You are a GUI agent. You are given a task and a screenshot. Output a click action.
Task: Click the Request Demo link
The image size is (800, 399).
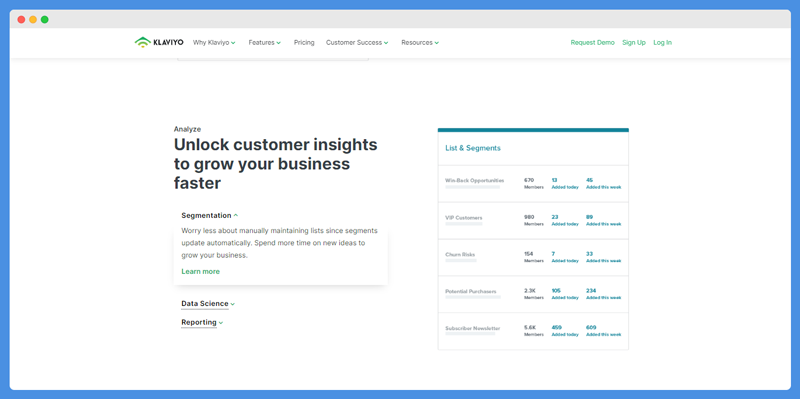point(592,43)
